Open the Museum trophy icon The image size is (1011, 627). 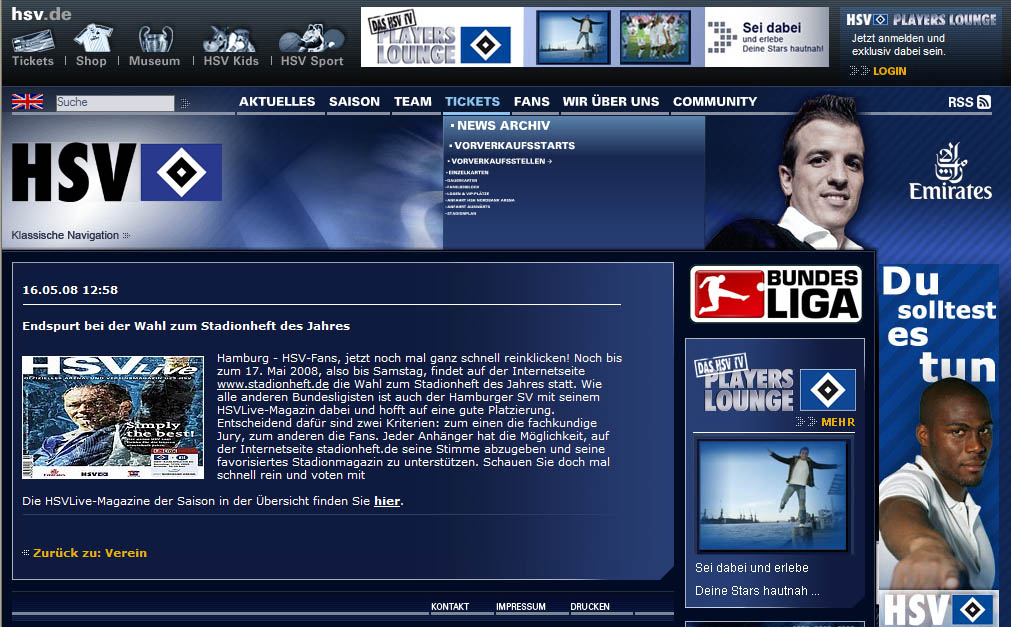click(x=154, y=40)
